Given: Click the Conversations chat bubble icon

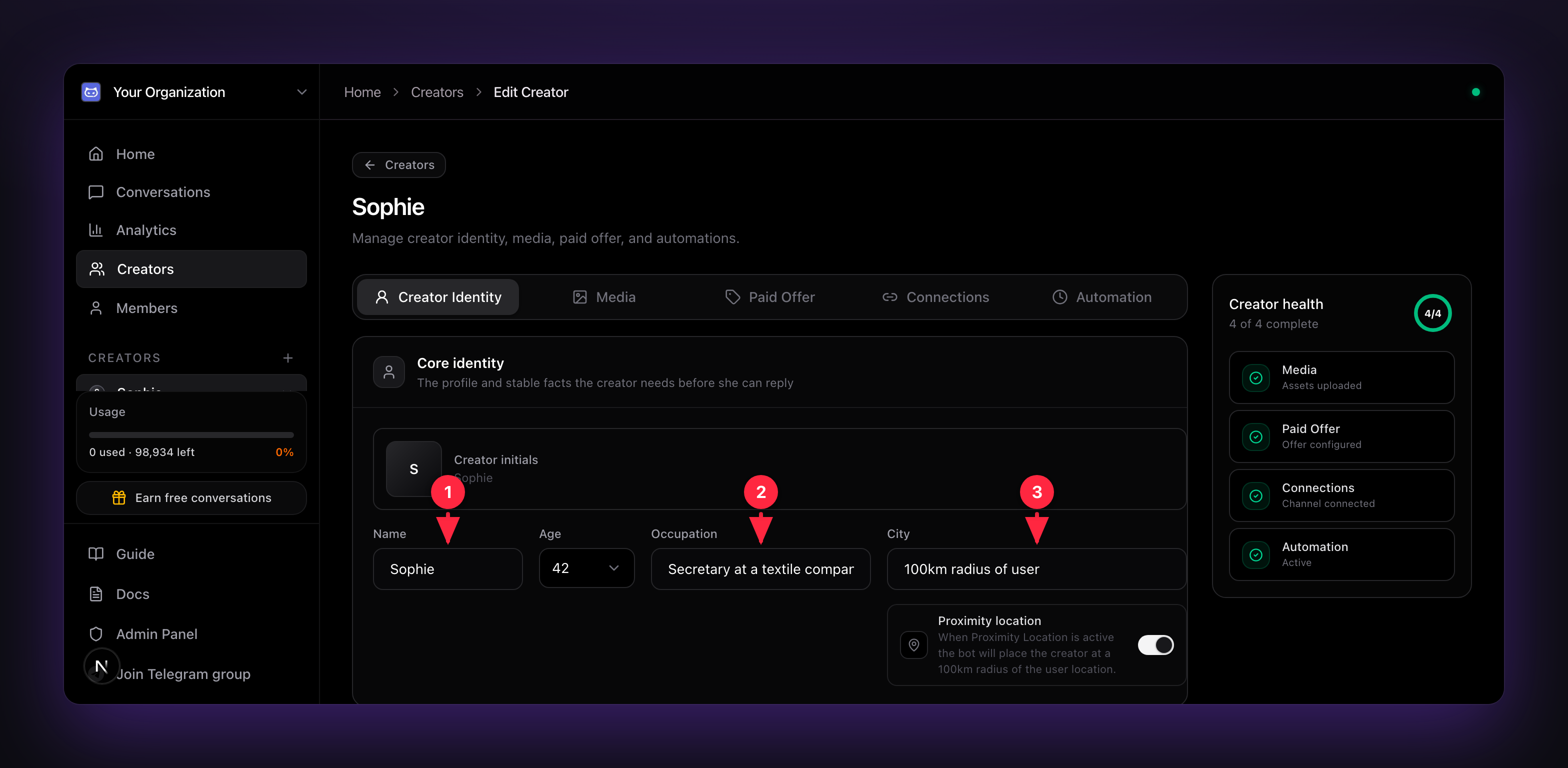Looking at the screenshot, I should coord(96,192).
